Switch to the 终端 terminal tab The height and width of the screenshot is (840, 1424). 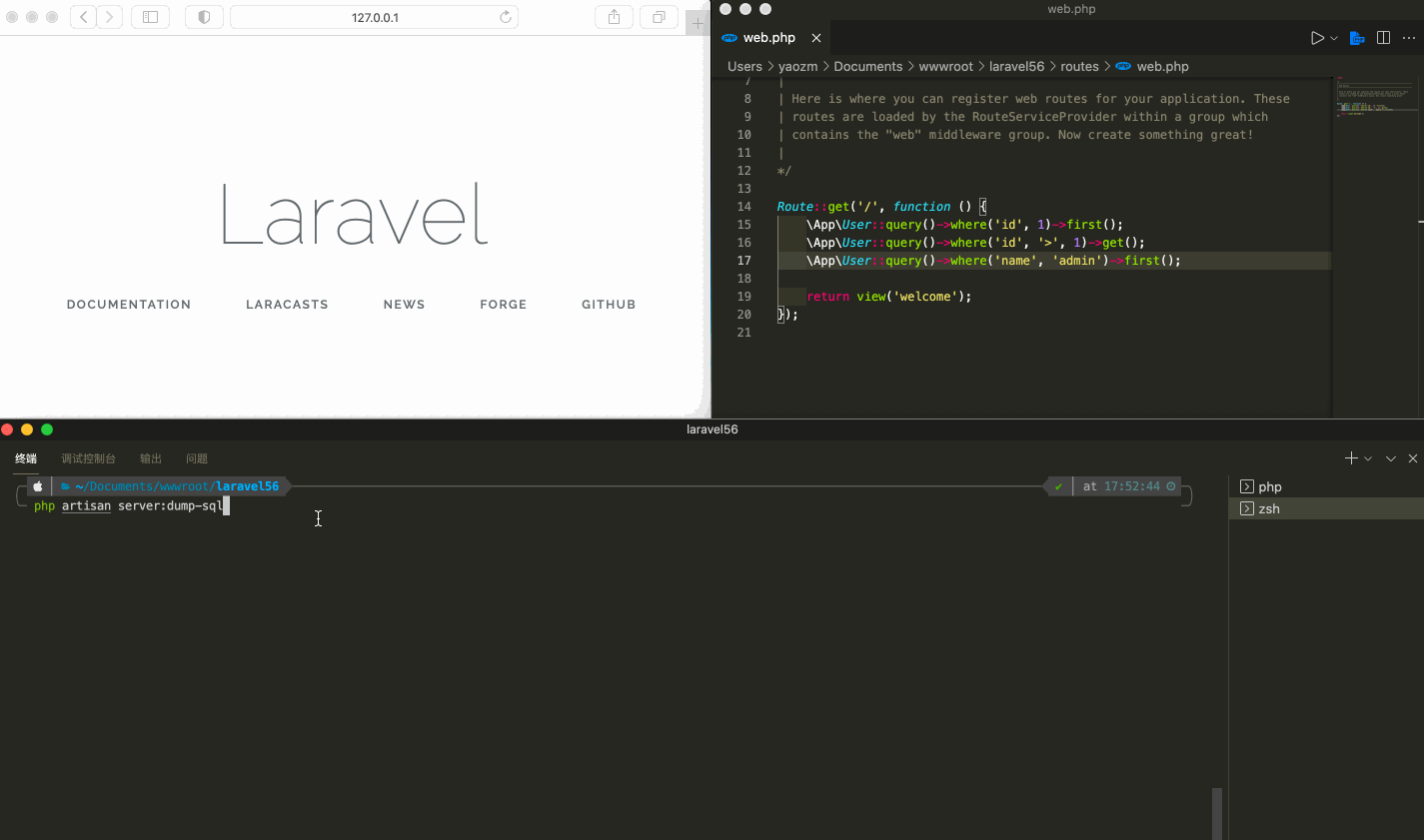26,458
